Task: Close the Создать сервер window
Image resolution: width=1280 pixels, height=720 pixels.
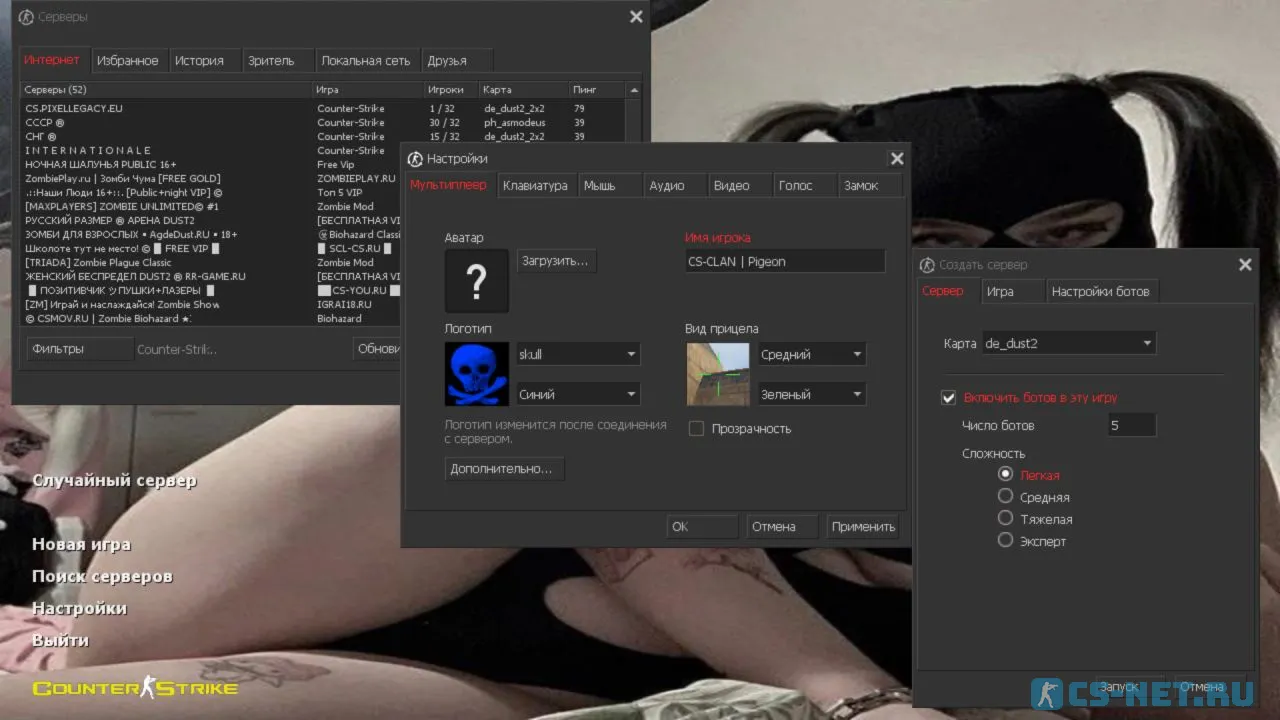Action: tap(1245, 265)
